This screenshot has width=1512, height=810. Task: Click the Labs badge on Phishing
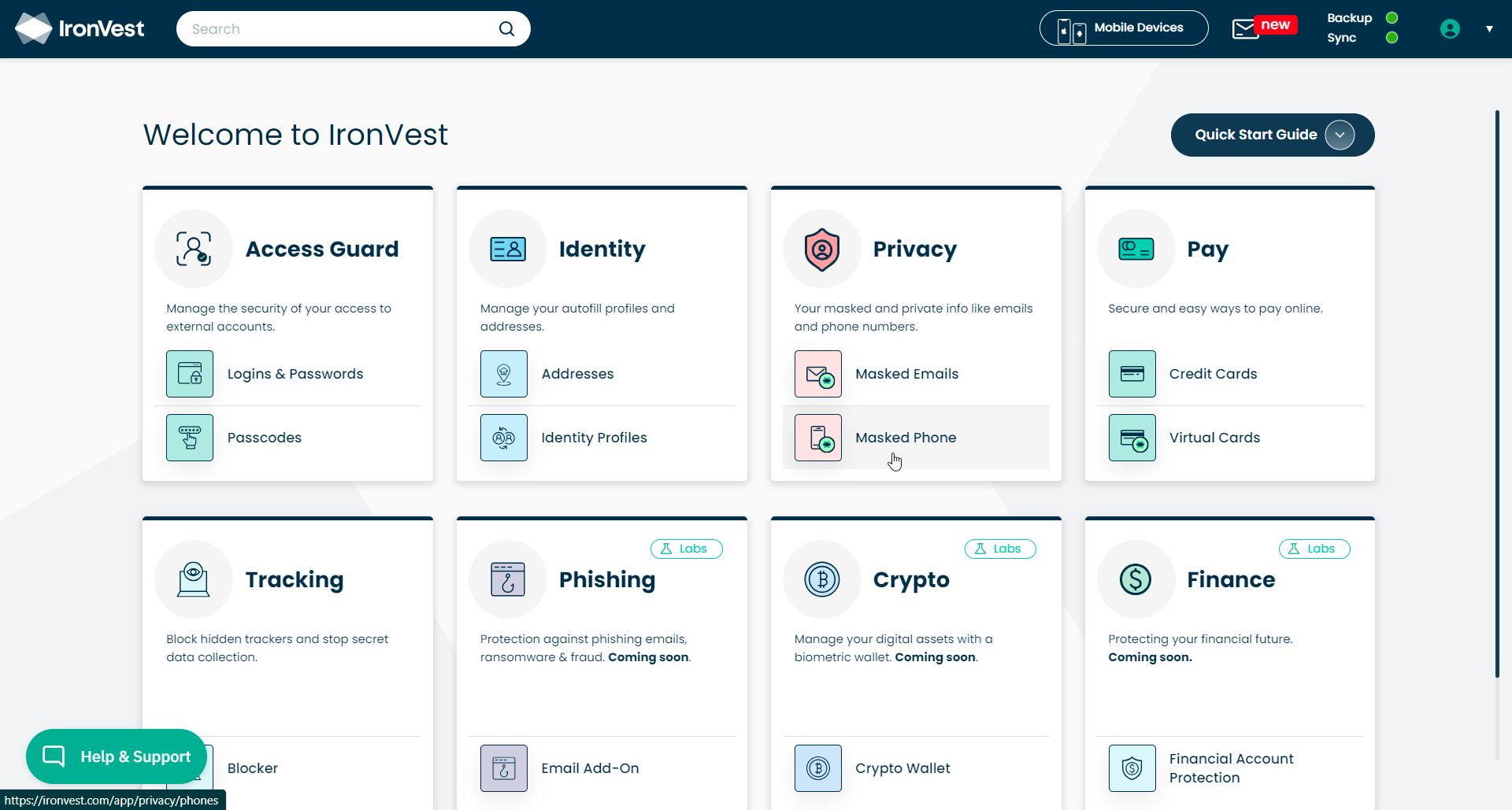(x=687, y=549)
